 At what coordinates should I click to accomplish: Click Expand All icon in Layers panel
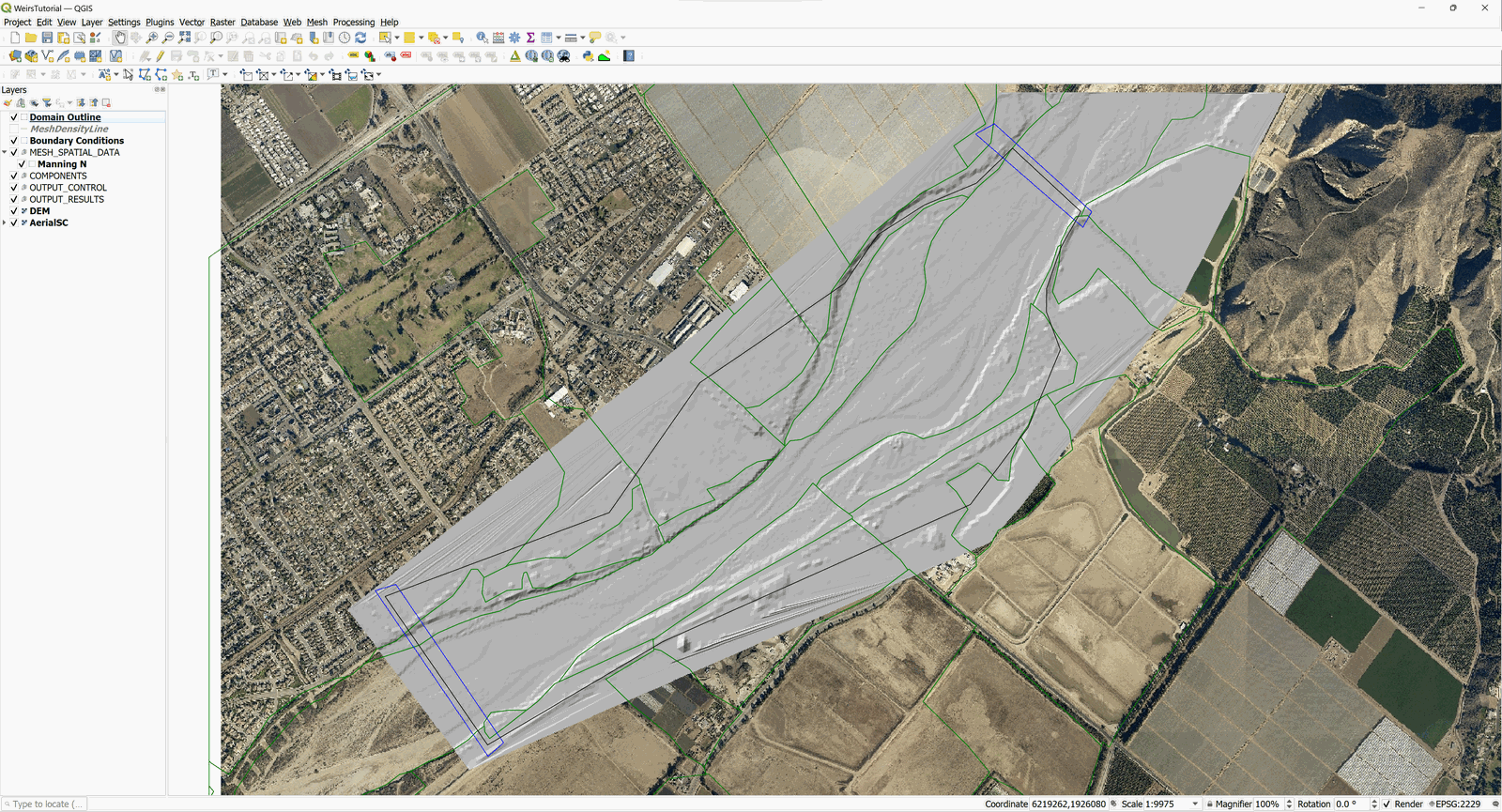(81, 103)
